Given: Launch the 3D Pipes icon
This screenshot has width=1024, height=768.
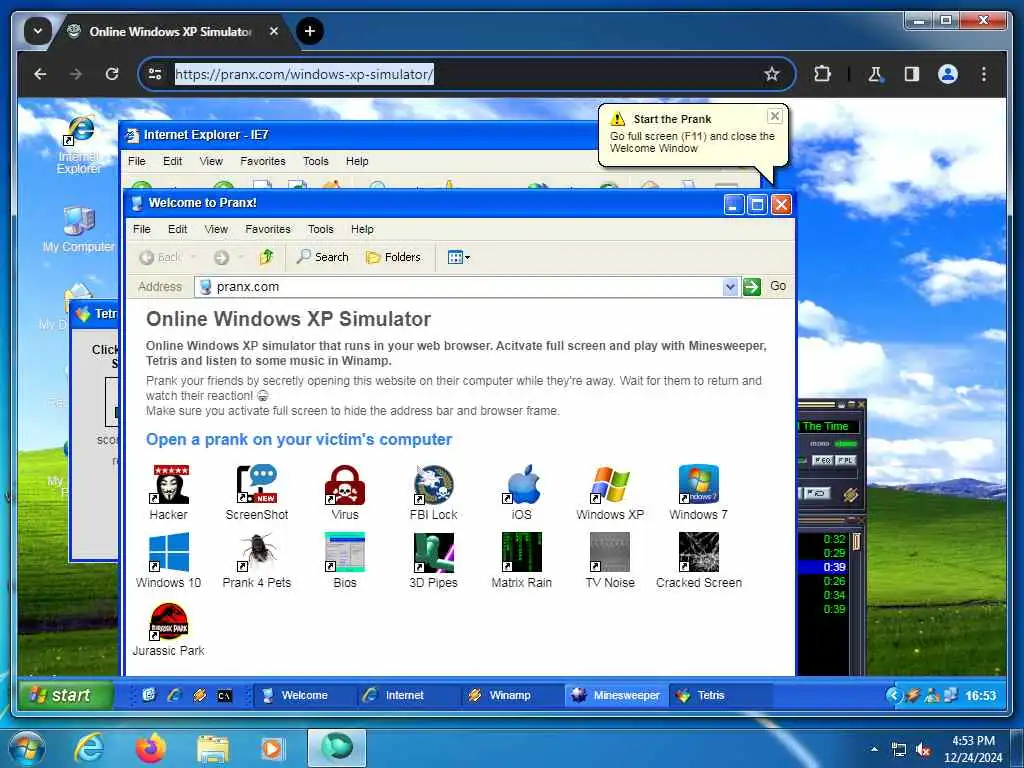Looking at the screenshot, I should tap(434, 560).
